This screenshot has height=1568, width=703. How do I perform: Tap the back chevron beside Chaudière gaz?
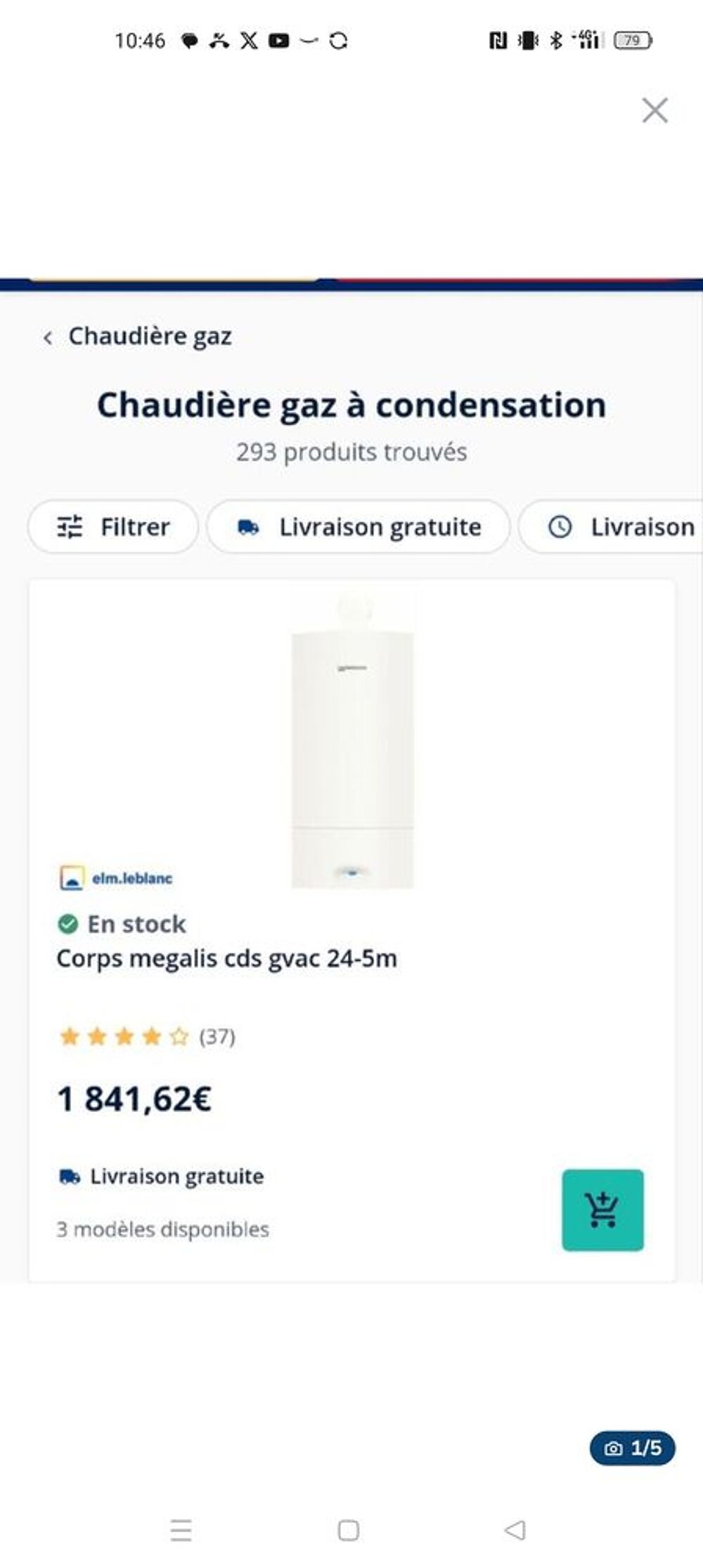point(48,338)
